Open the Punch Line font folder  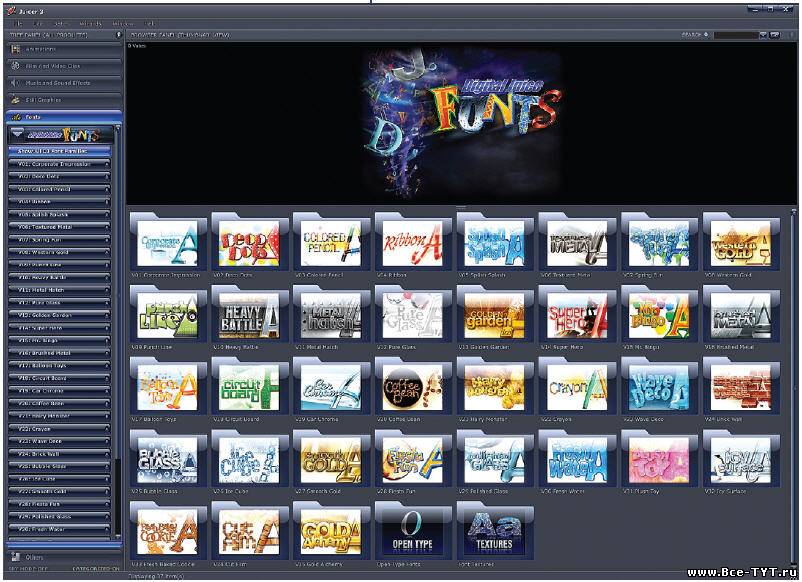point(168,315)
